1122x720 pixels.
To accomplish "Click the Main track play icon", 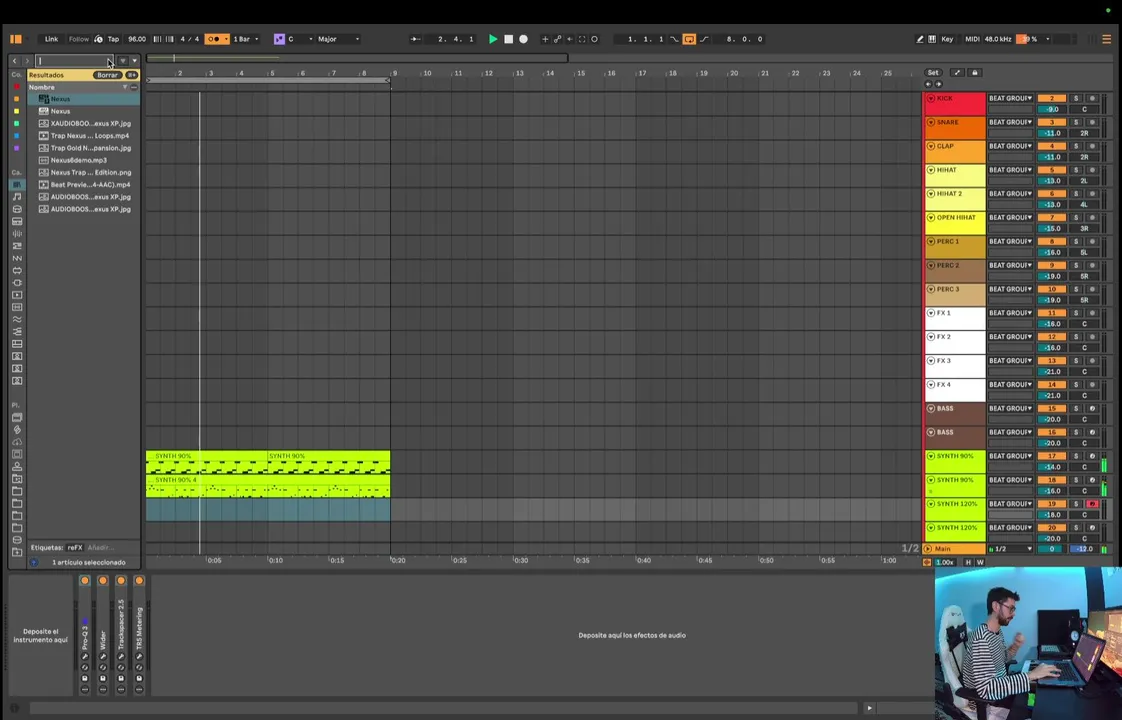I will 928,549.
